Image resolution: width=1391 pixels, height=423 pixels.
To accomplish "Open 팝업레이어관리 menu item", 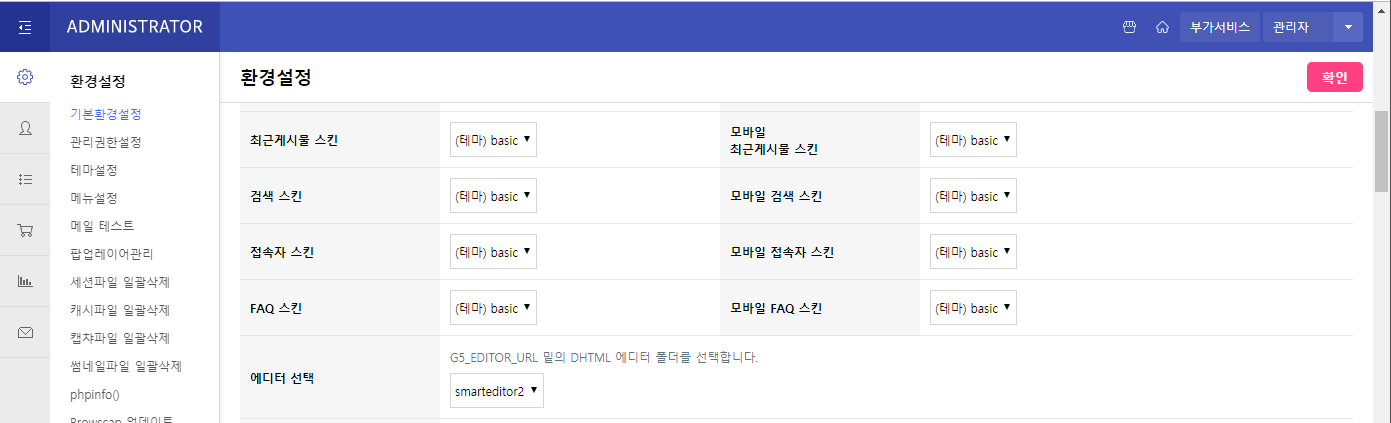I will click(112, 254).
